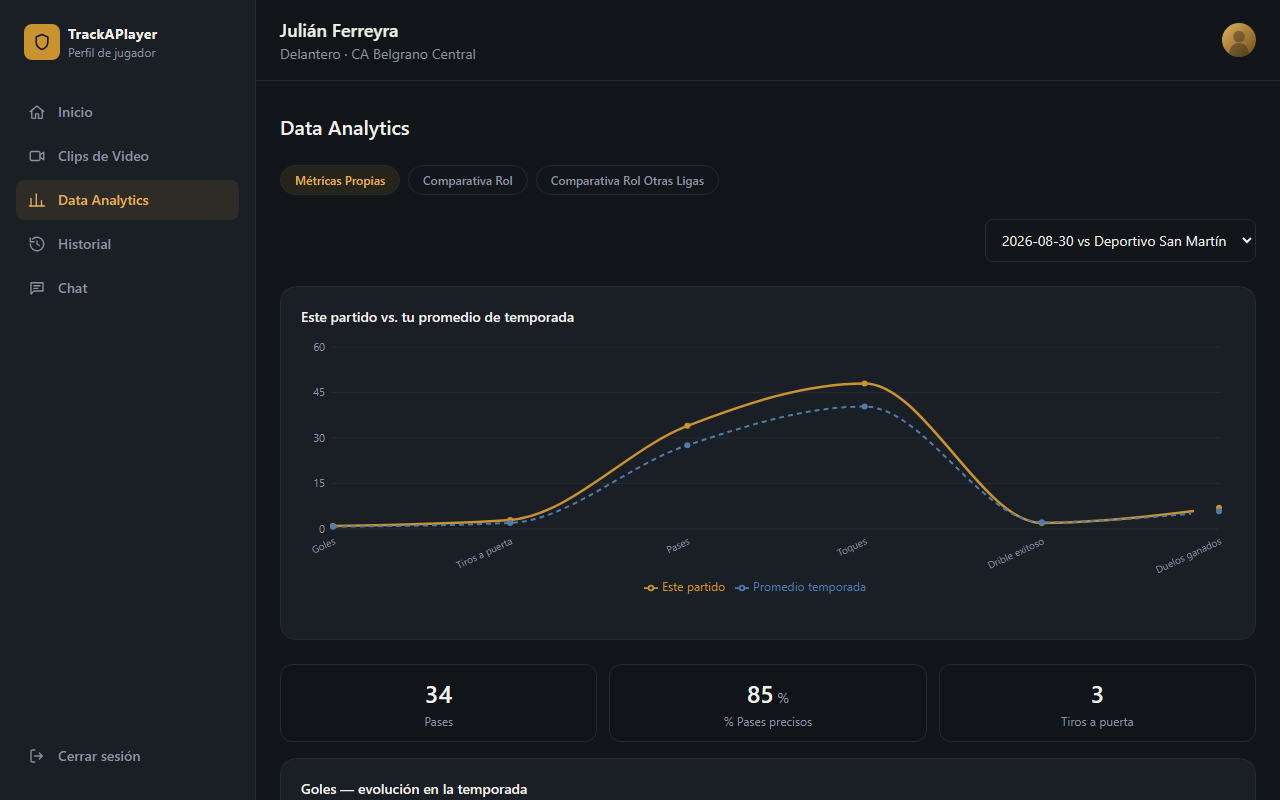Image resolution: width=1280 pixels, height=800 pixels.
Task: Click the Toques data point on orange line
Action: [865, 383]
